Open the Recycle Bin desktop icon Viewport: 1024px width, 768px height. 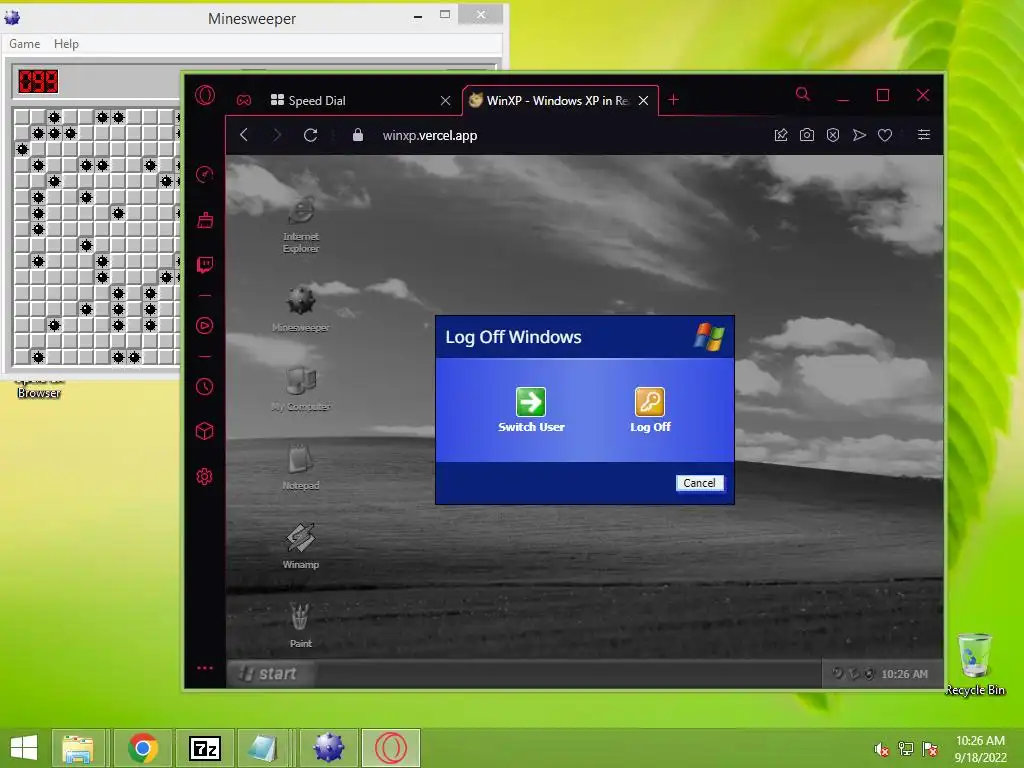(x=974, y=664)
